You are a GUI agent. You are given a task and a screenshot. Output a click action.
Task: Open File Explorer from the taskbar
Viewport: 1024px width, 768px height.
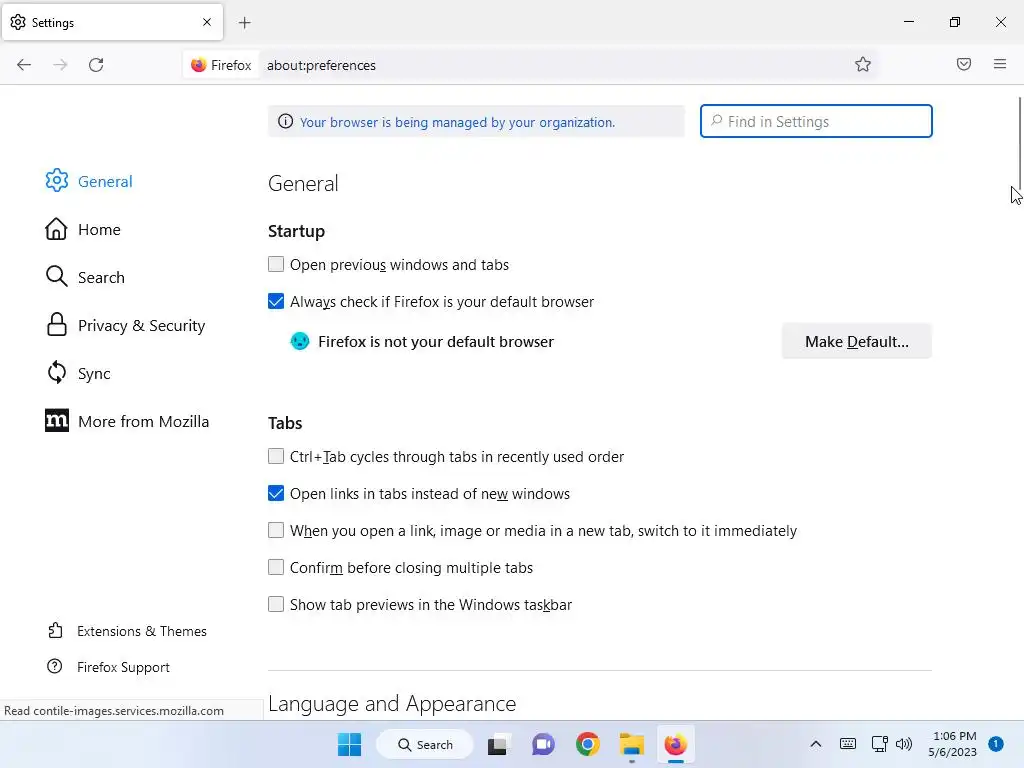click(632, 744)
